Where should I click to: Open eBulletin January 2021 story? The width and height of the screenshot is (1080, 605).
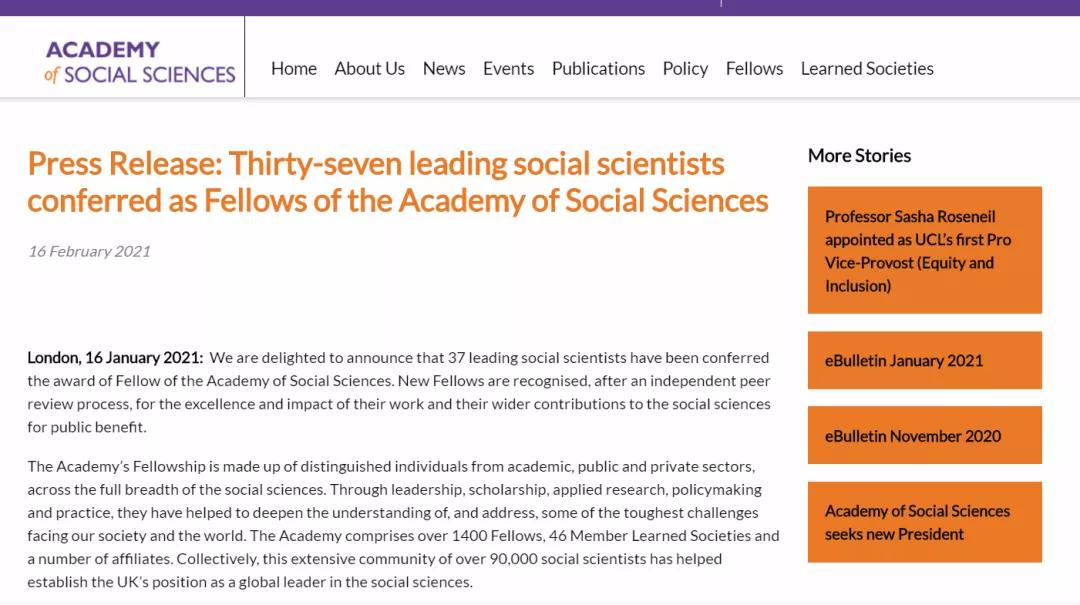click(924, 360)
